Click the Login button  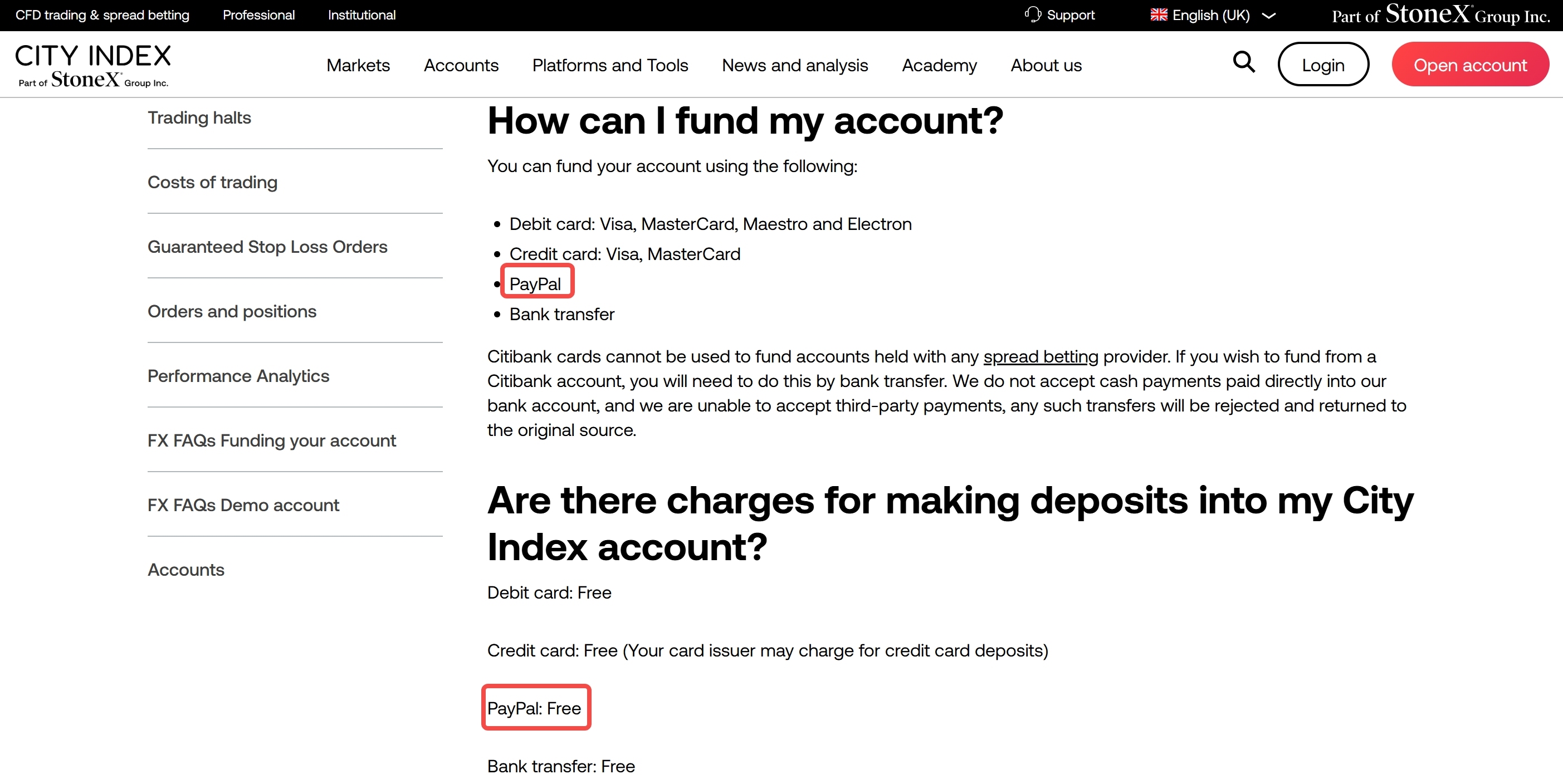(1323, 64)
